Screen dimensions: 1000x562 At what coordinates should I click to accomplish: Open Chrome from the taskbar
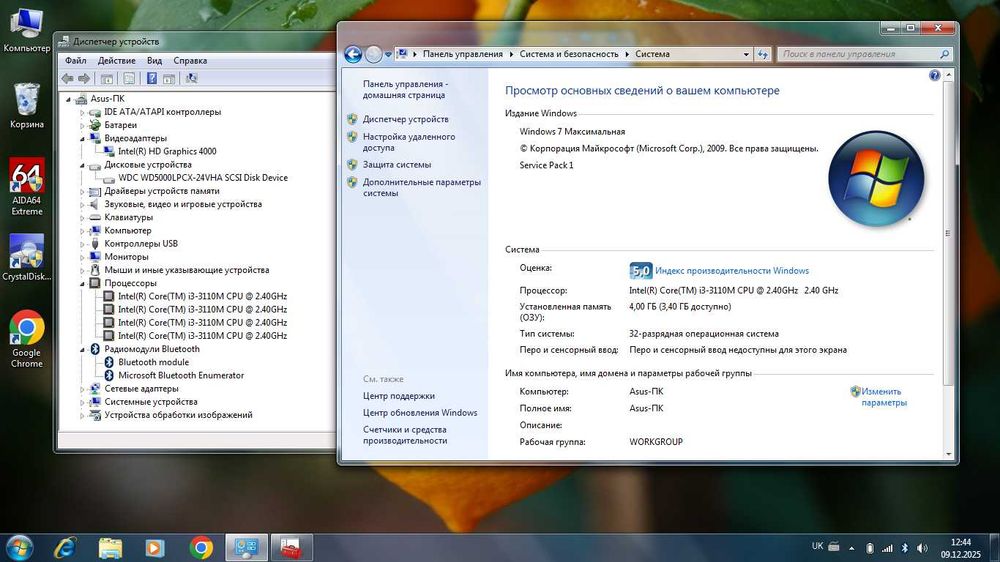point(201,548)
